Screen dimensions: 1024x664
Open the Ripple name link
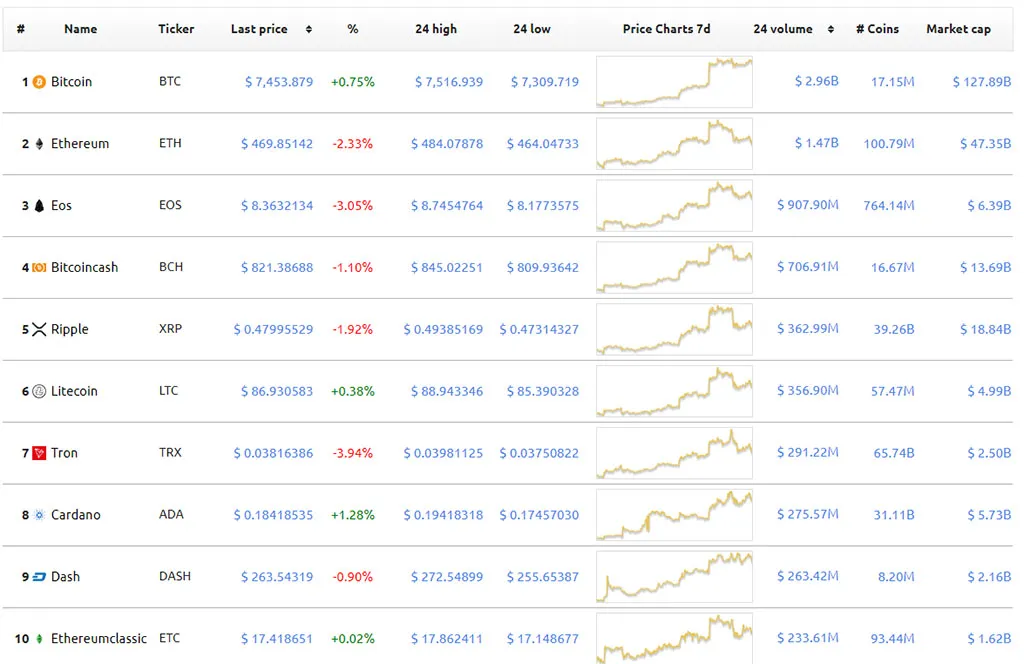(x=69, y=329)
